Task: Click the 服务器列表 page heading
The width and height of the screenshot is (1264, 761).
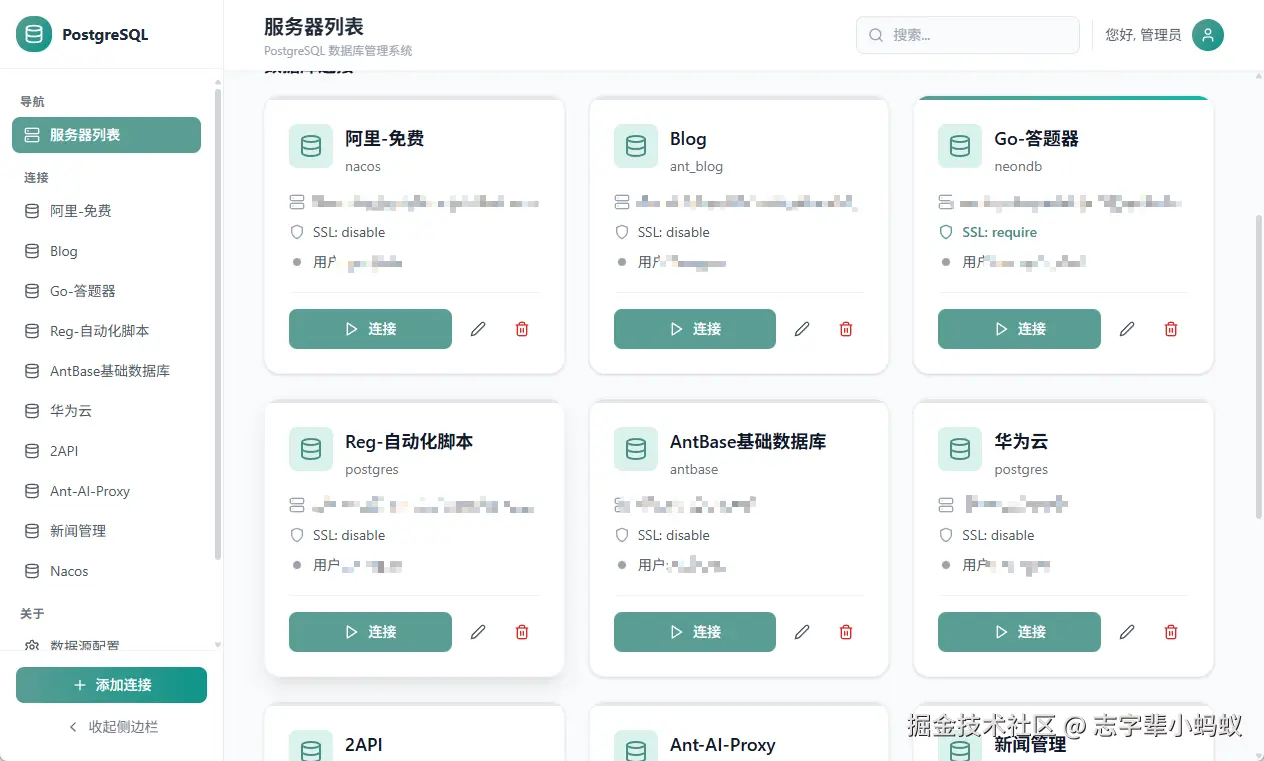Action: click(314, 27)
